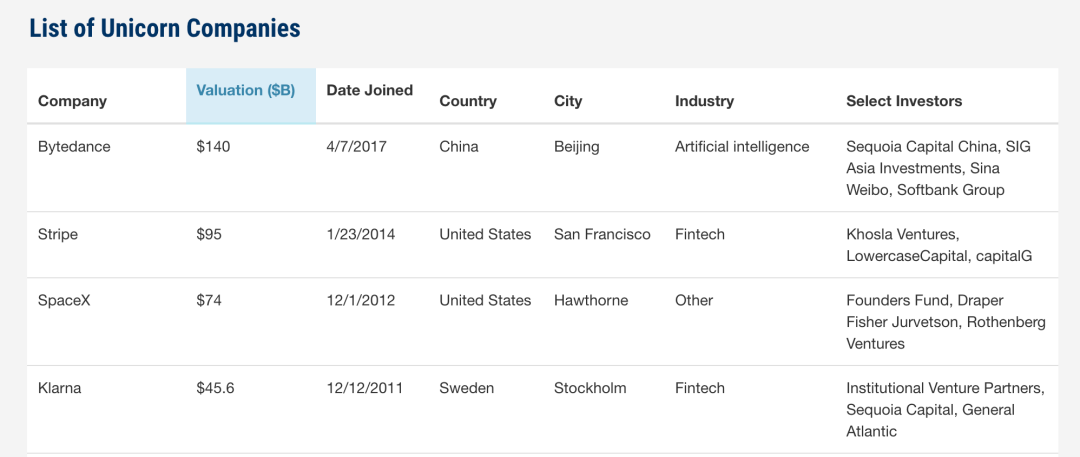The height and width of the screenshot is (457, 1080).
Task: Click the Artificial intelligence industry cell
Action: [x=742, y=147]
